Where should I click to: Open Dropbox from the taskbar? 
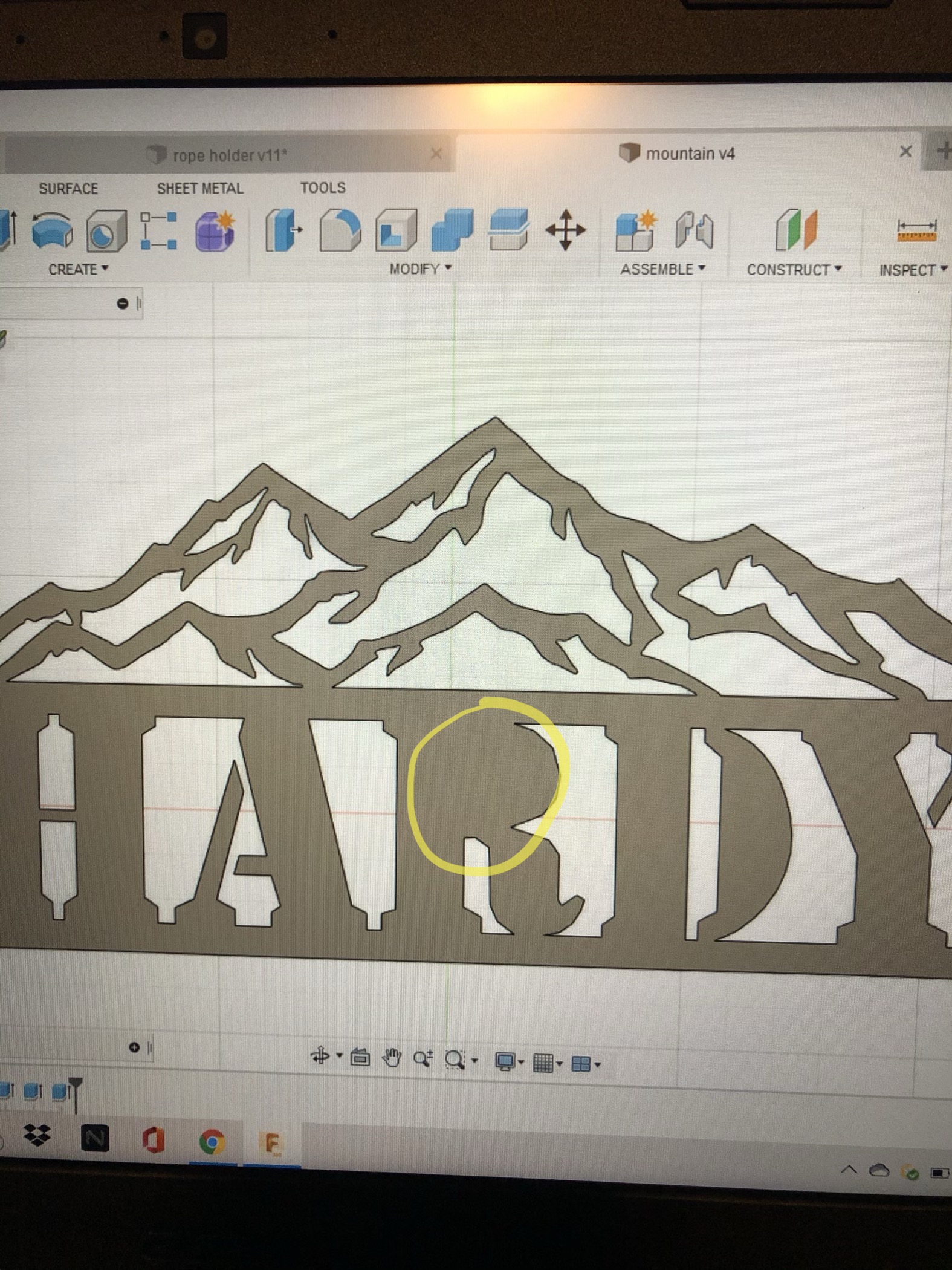[x=37, y=1136]
